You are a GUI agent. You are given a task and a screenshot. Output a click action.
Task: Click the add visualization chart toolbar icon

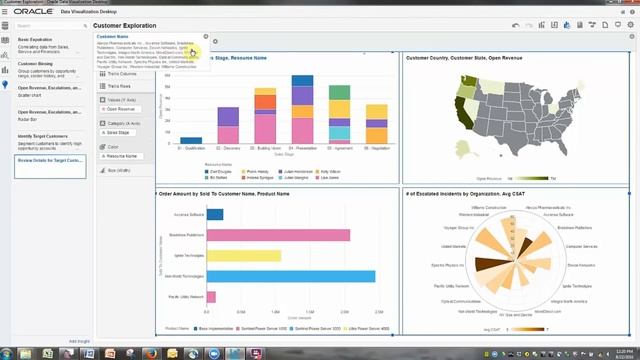[x=542, y=25]
